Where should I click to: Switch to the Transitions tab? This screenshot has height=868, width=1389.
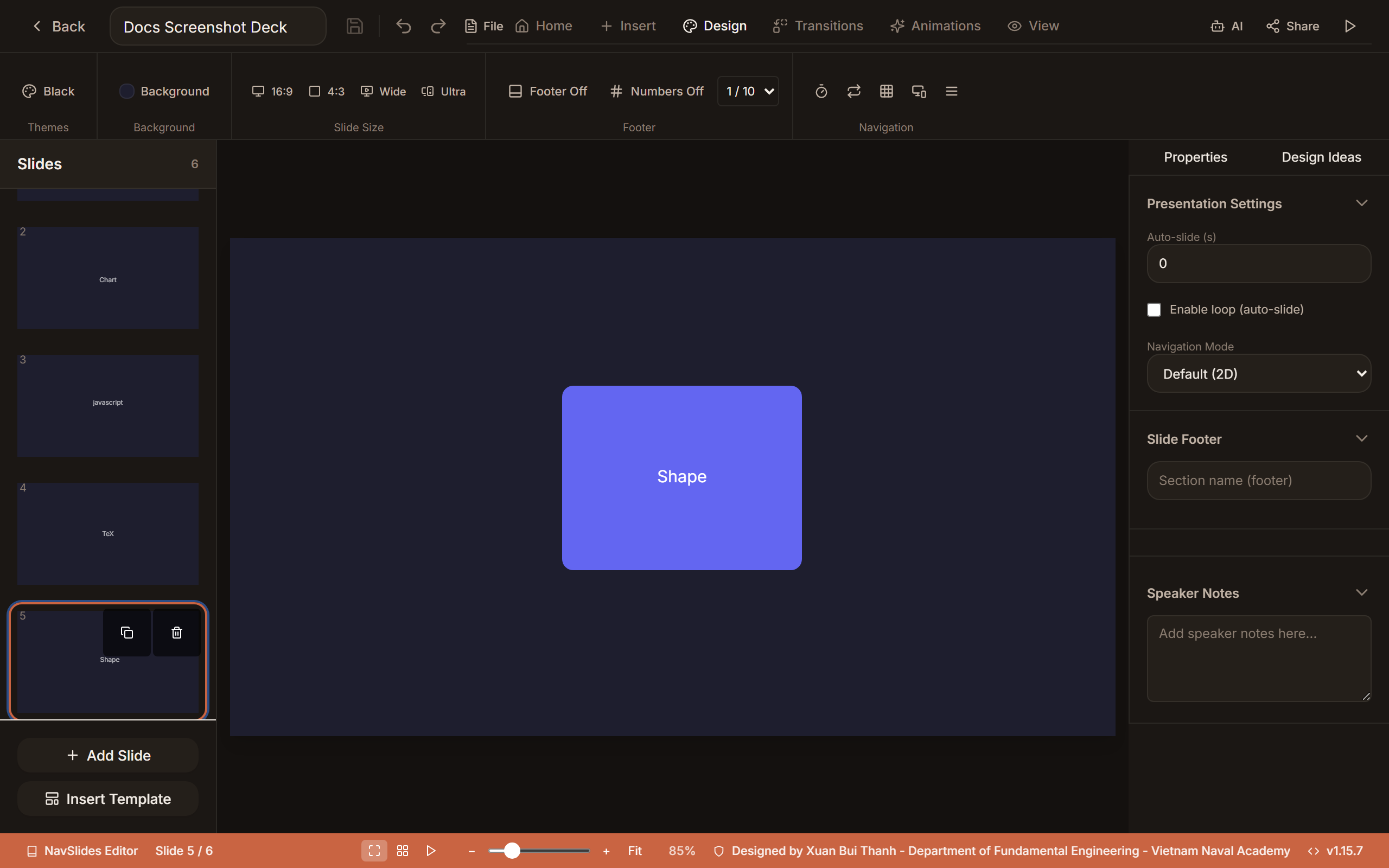click(x=818, y=27)
